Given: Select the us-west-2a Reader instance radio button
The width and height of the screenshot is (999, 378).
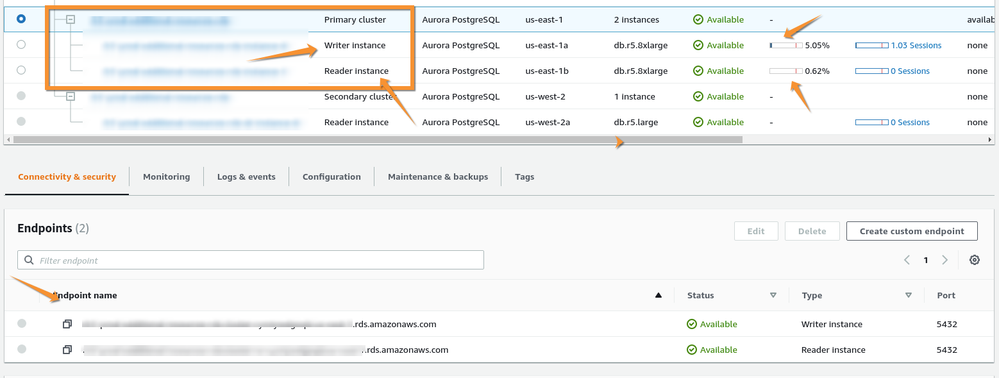Looking at the screenshot, I should [x=21, y=121].
